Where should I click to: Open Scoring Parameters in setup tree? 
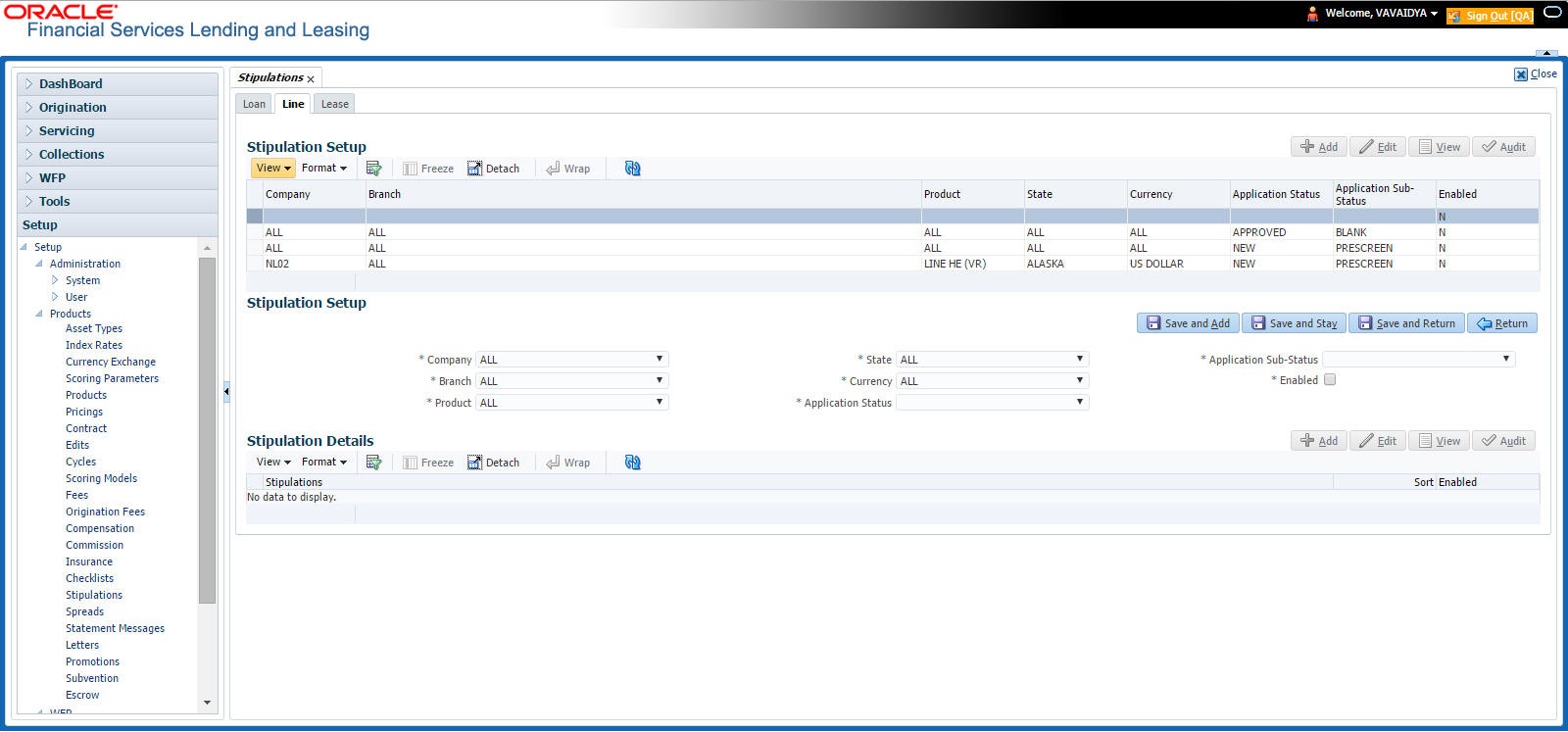(x=112, y=378)
